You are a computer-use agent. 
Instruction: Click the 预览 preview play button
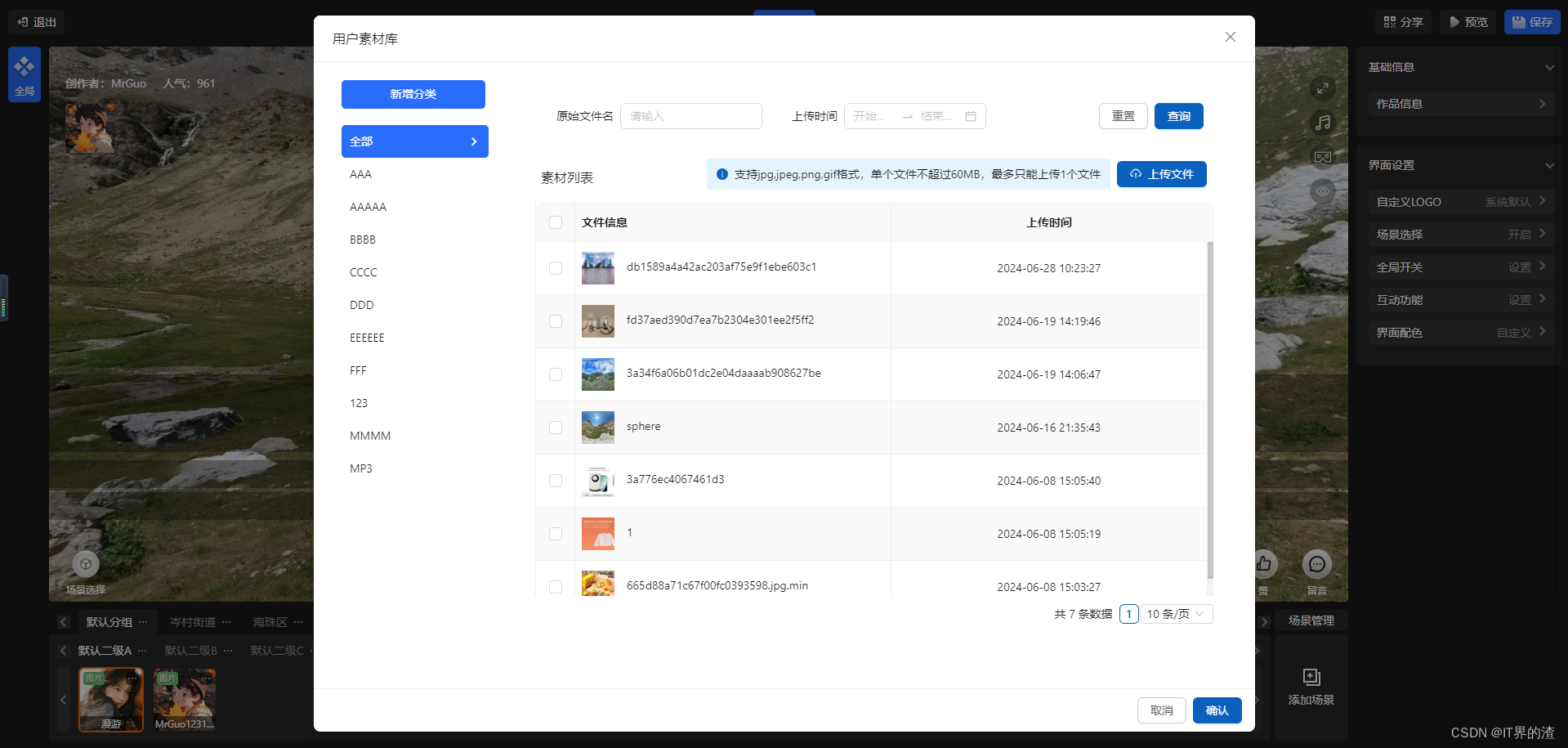1467,22
